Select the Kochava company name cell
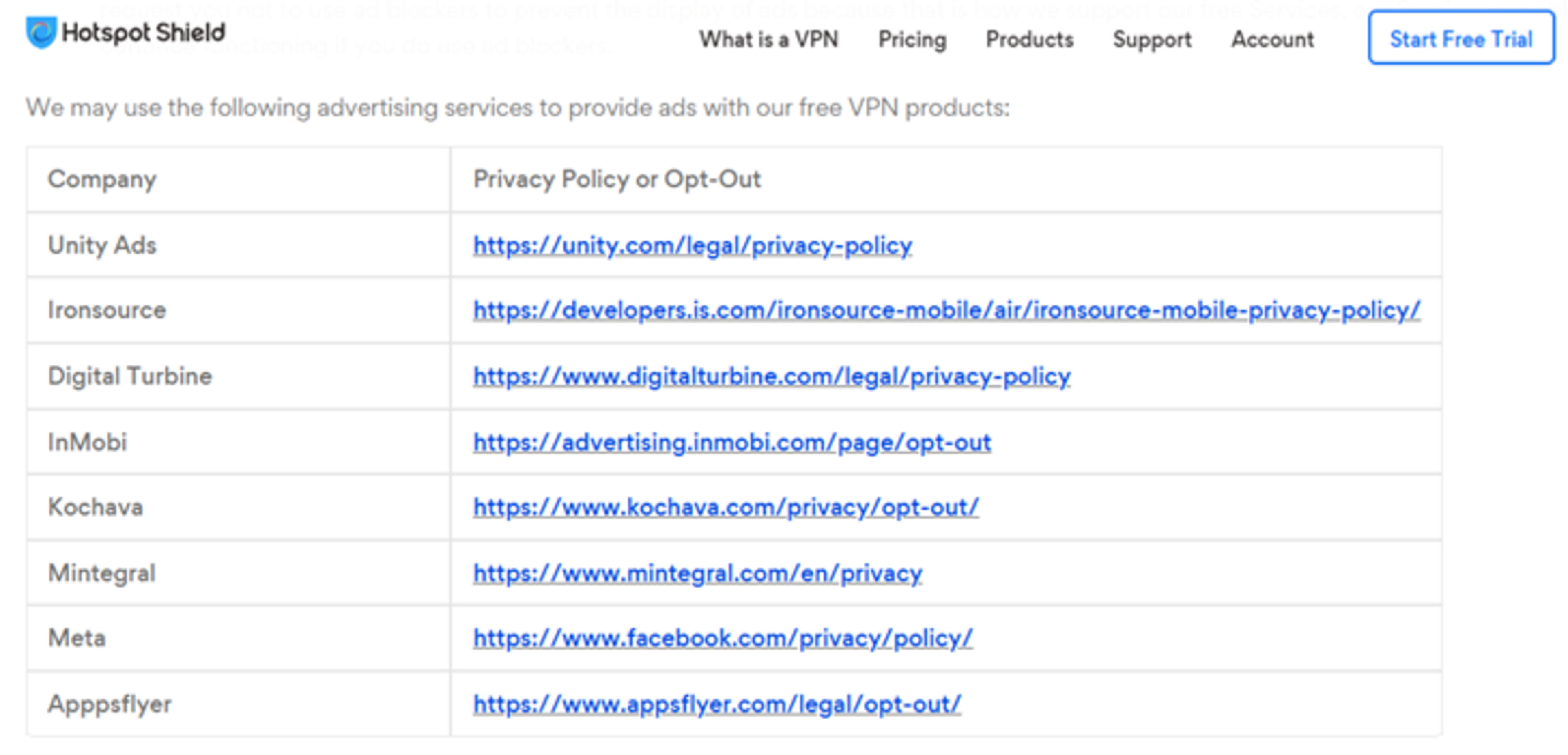The height and width of the screenshot is (755, 1568). pos(96,507)
